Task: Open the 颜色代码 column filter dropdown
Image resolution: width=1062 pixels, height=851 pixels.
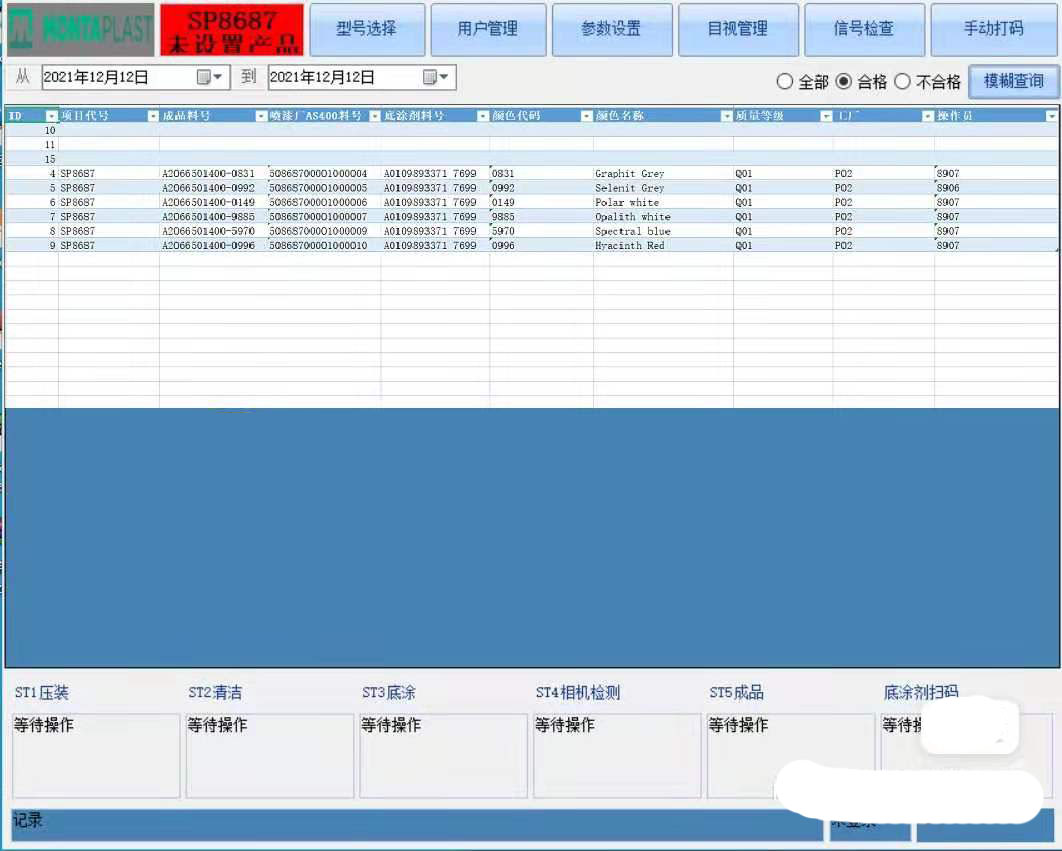Action: [587, 116]
